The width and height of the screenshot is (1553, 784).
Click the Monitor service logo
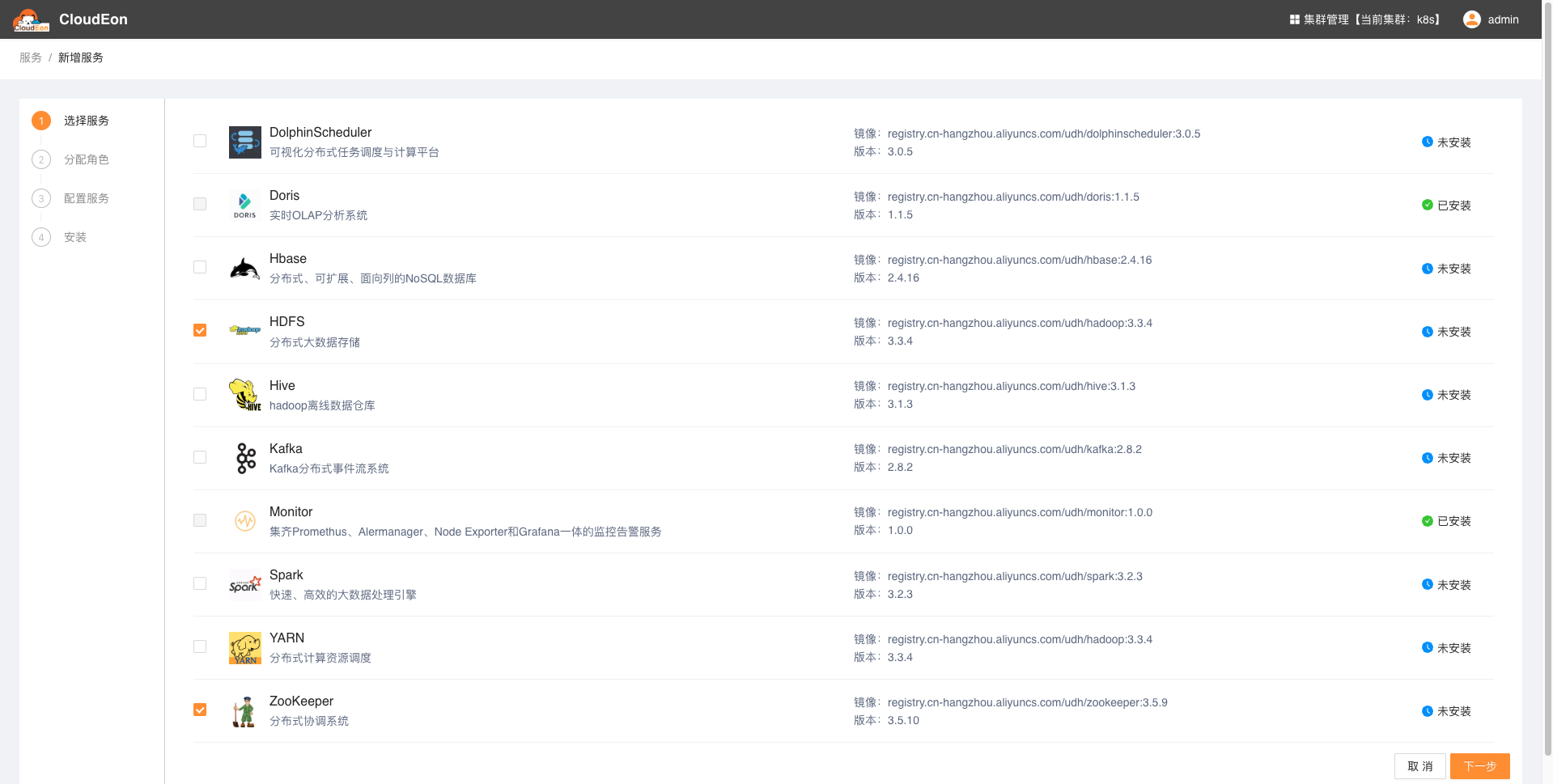(x=245, y=521)
